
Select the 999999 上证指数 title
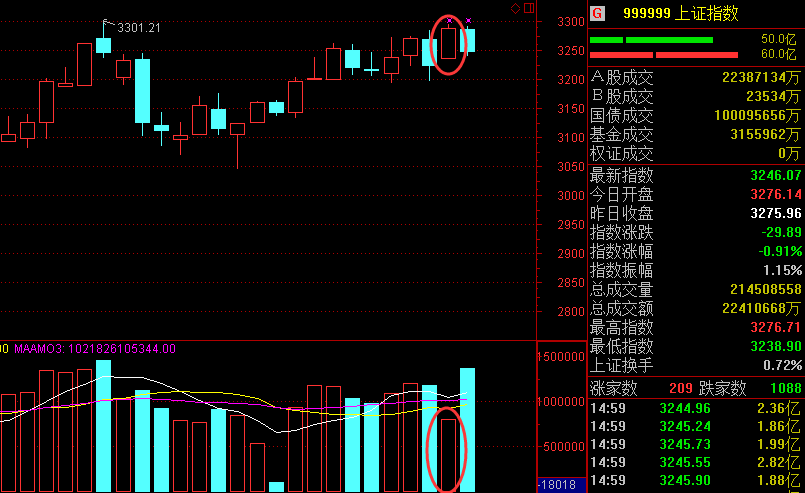point(681,13)
